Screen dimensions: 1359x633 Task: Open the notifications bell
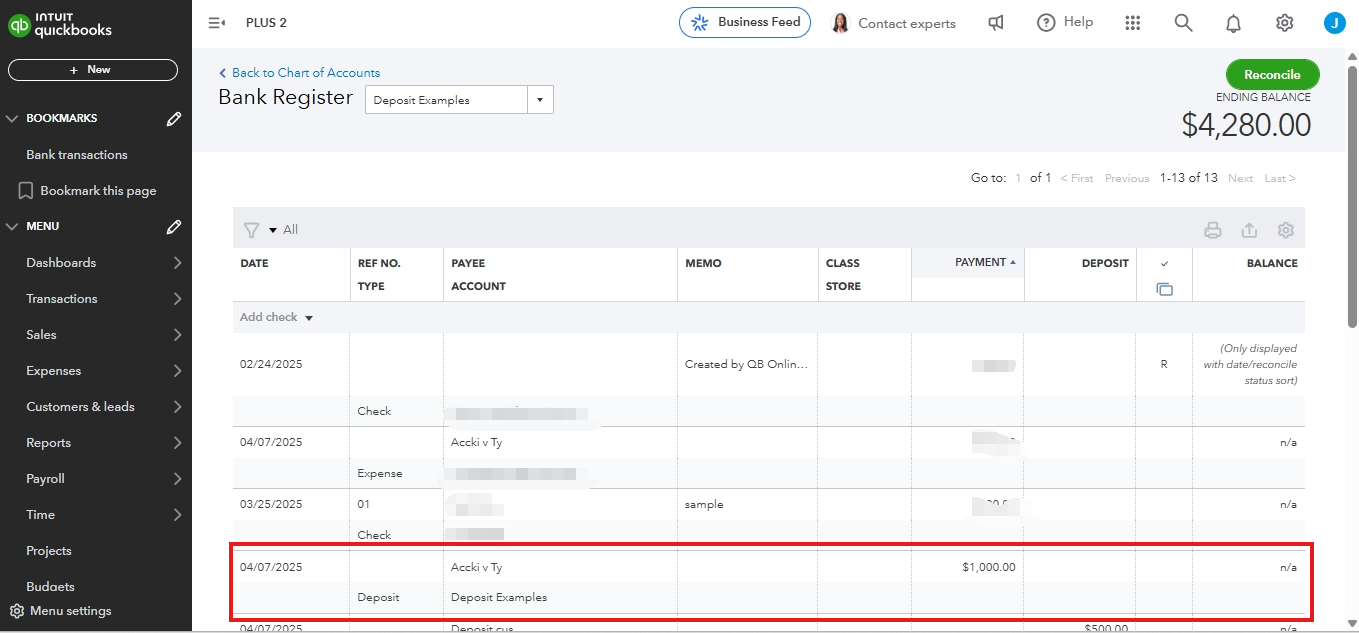pos(1234,23)
